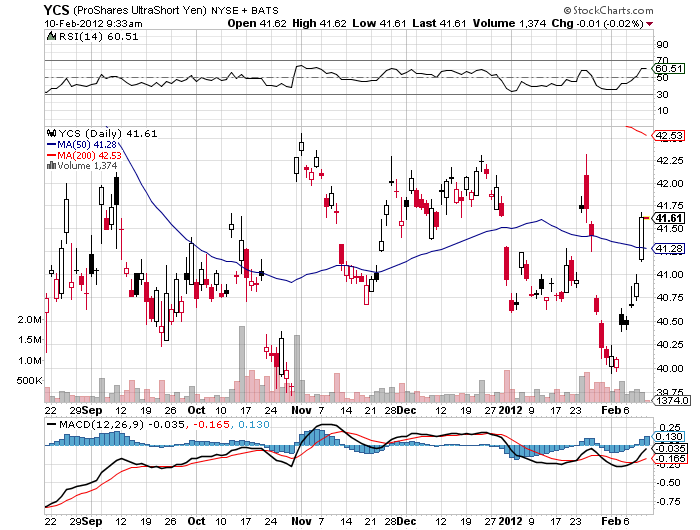Image resolution: width=700 pixels, height=530 pixels.
Task: Click the 2.0M volume axis label
Action: (30, 320)
